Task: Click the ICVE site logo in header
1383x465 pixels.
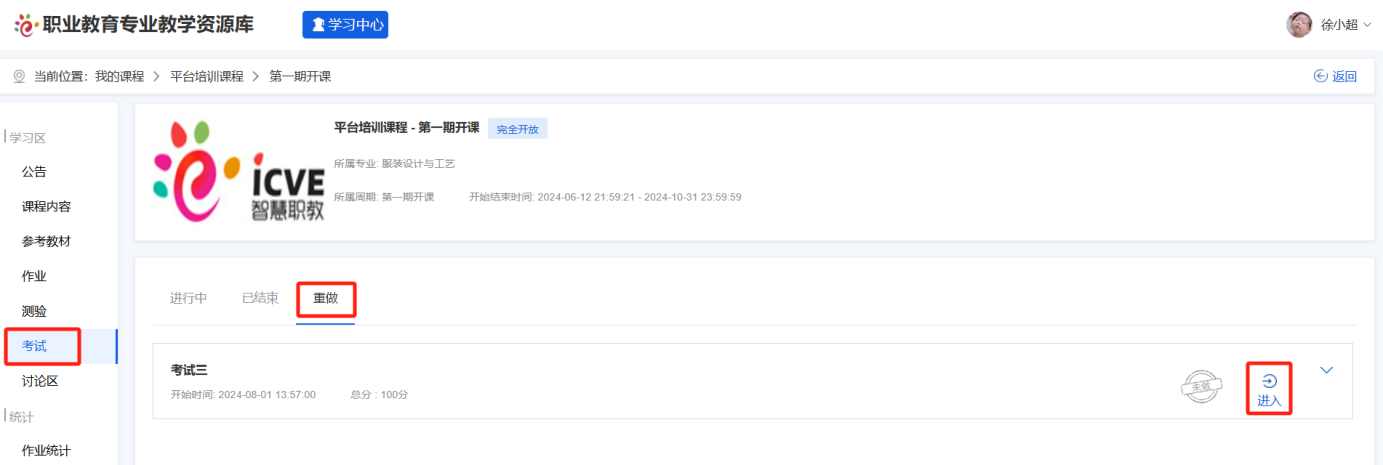Action: (x=26, y=25)
